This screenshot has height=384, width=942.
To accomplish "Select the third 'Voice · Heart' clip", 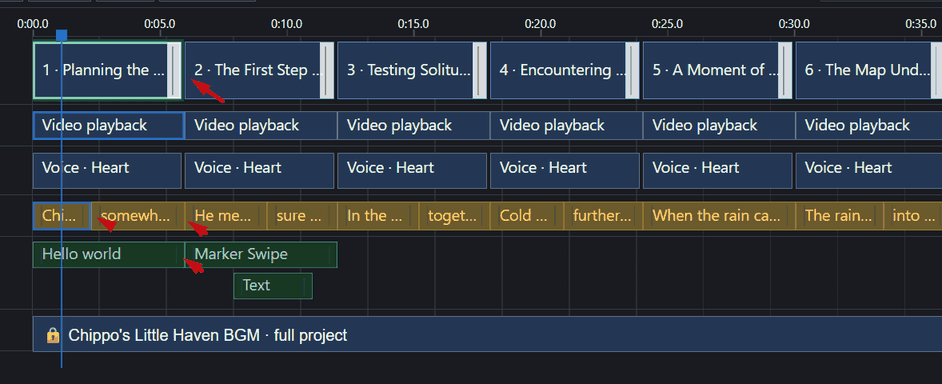I will coord(412,168).
